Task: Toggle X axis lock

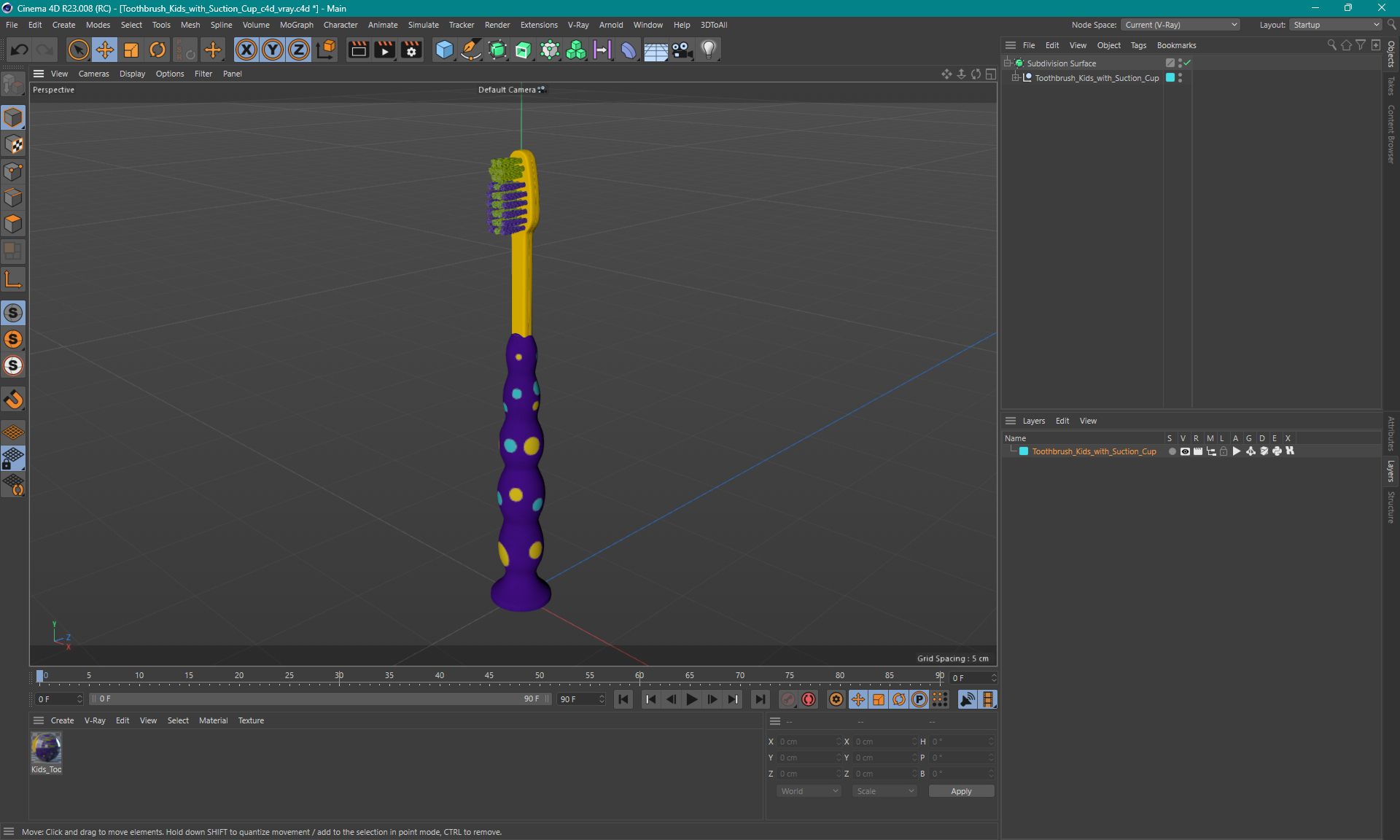Action: pyautogui.click(x=246, y=50)
